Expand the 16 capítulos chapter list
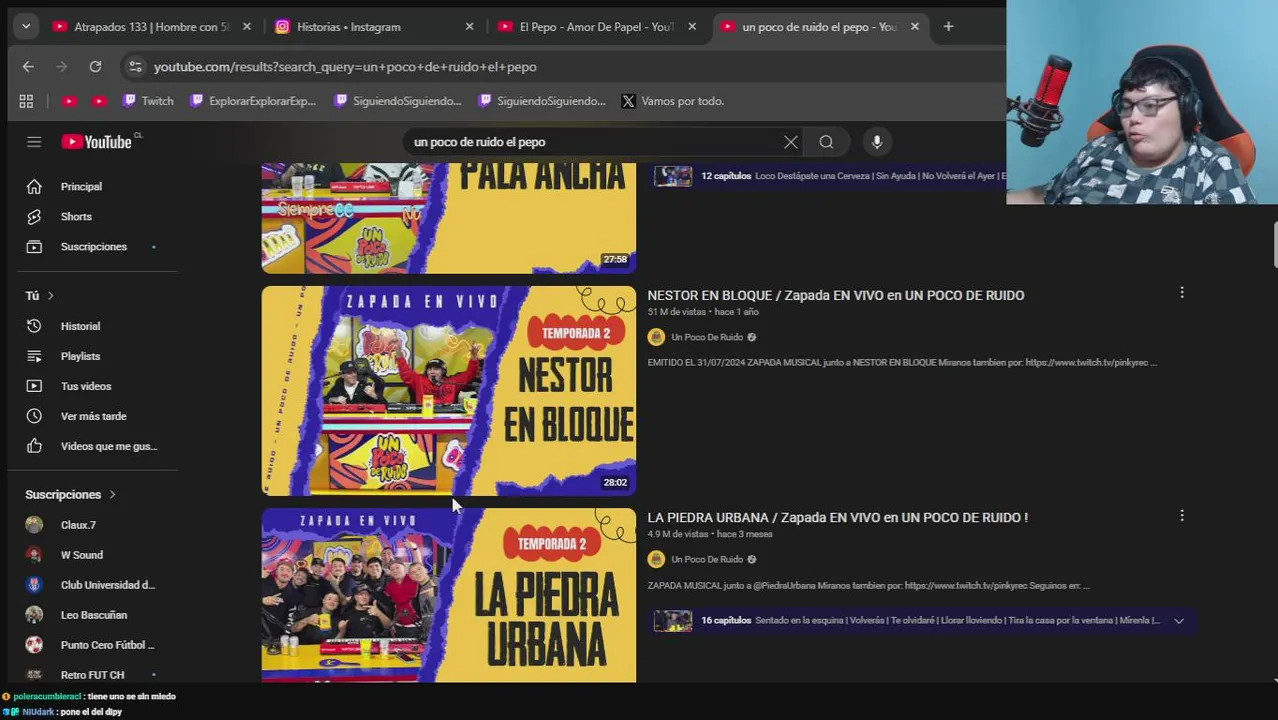This screenshot has width=1278, height=720. pos(1179,621)
